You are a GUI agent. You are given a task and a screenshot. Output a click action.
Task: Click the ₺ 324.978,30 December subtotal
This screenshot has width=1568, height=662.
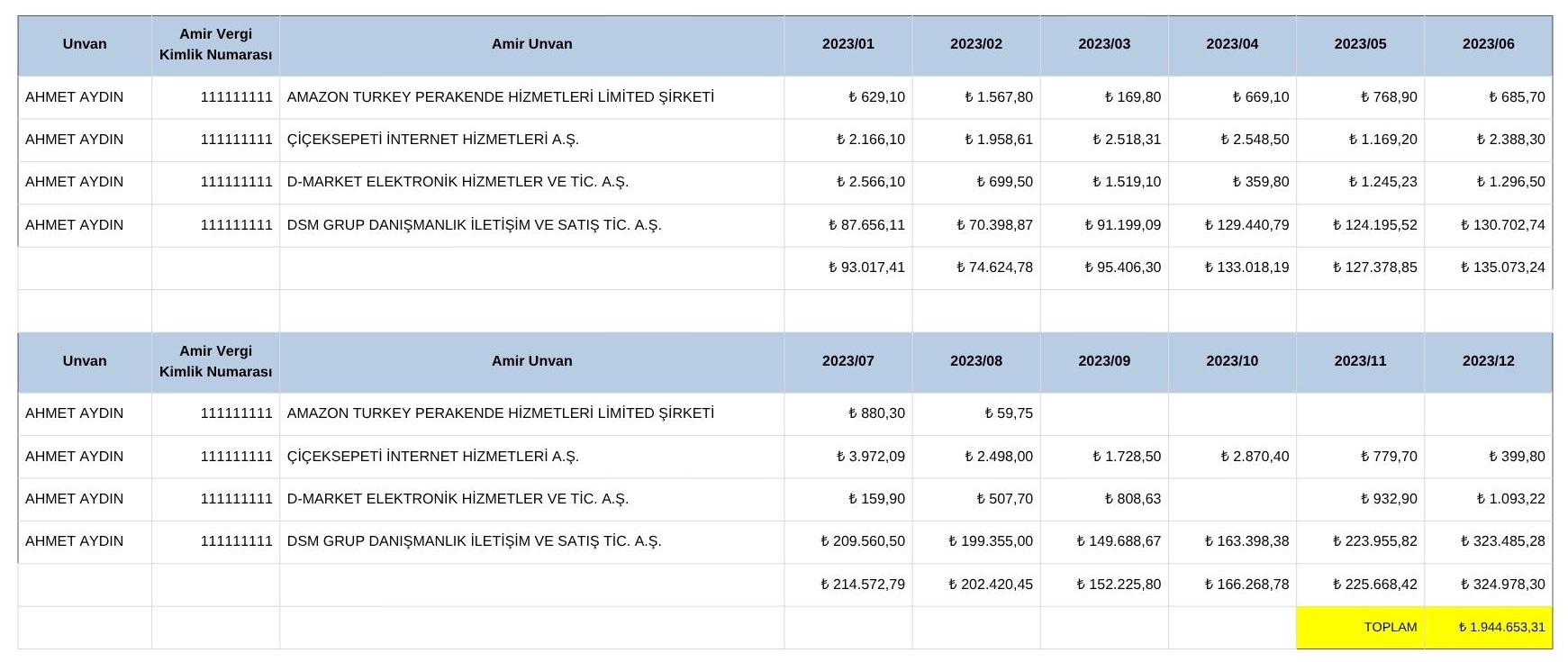click(1502, 585)
